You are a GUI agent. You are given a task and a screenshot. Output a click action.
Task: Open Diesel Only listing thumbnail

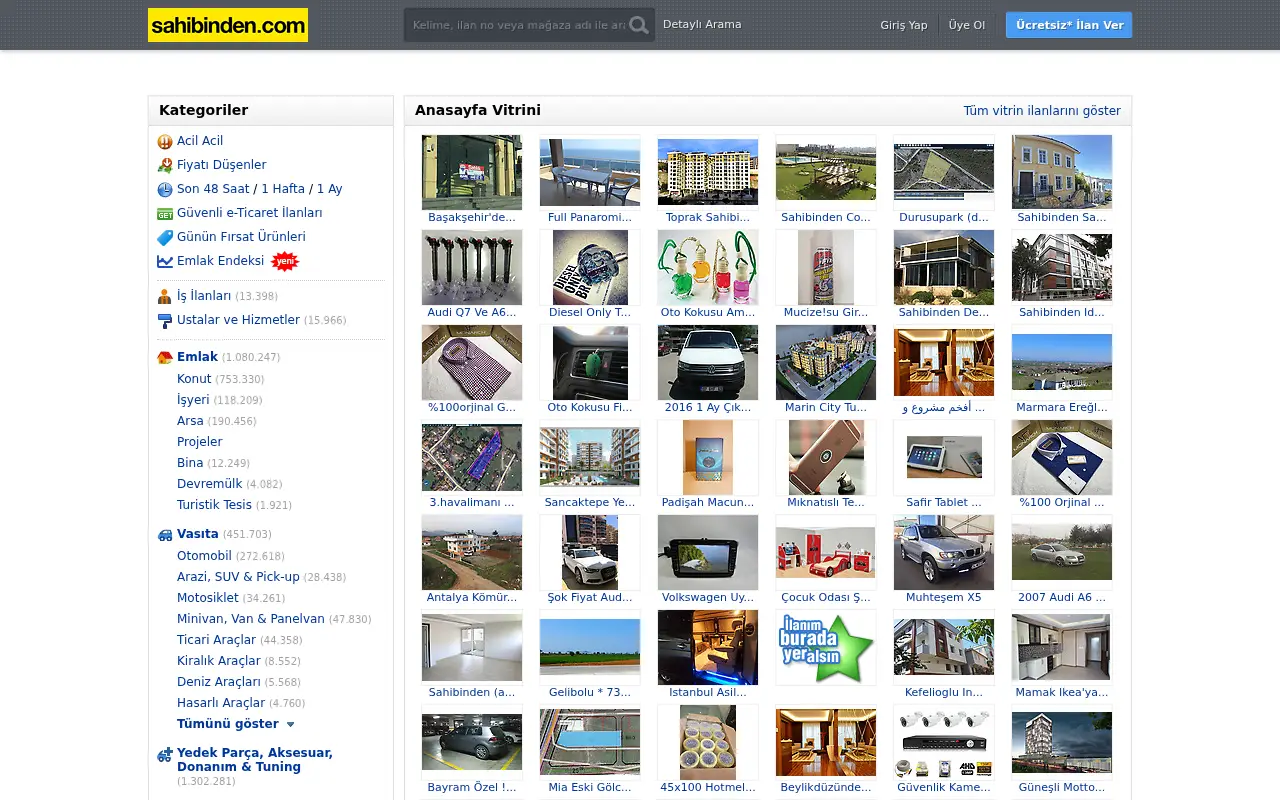point(590,267)
